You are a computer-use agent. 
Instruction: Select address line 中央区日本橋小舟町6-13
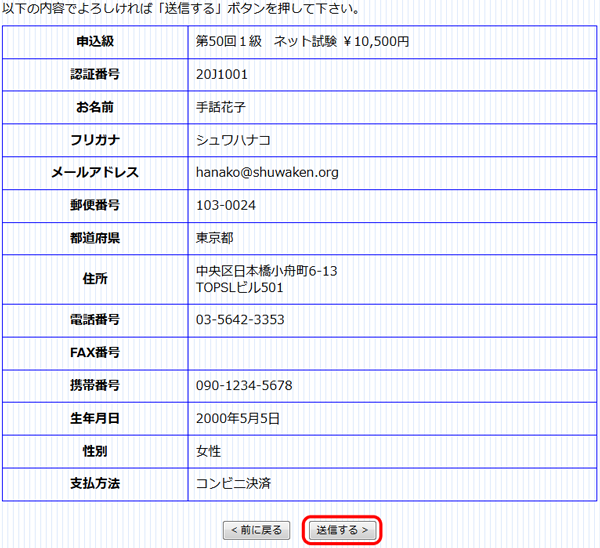tap(267, 271)
